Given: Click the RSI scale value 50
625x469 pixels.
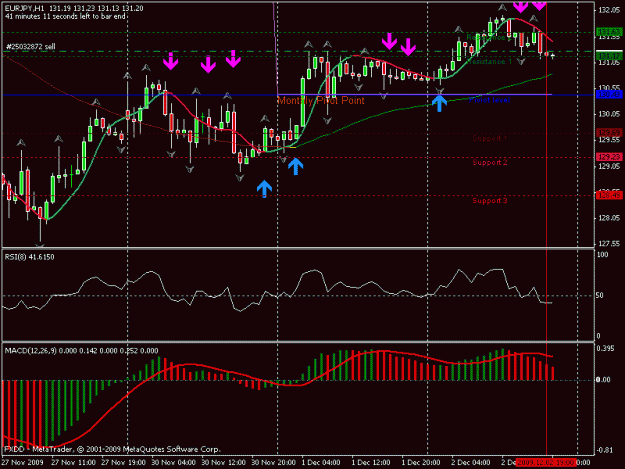Looking at the screenshot, I should coord(601,296).
